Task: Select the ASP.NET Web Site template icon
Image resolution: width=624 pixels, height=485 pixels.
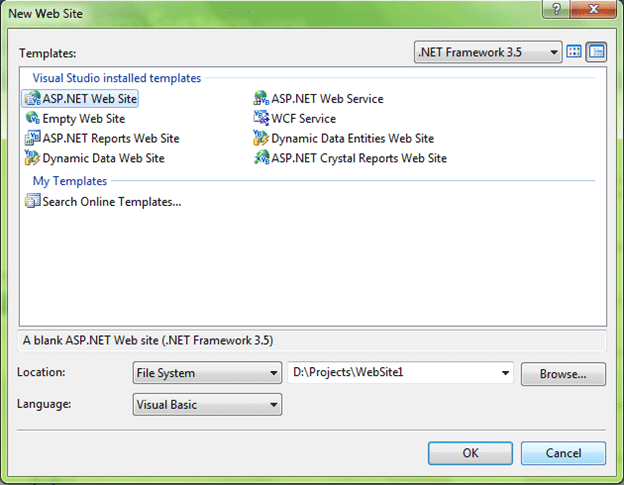Action: [33, 98]
